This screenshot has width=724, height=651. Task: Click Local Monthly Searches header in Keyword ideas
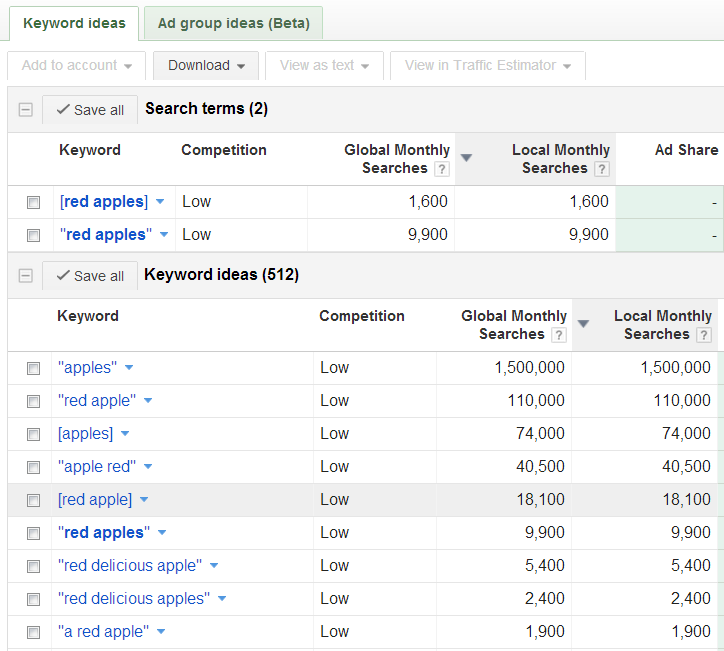pos(663,325)
